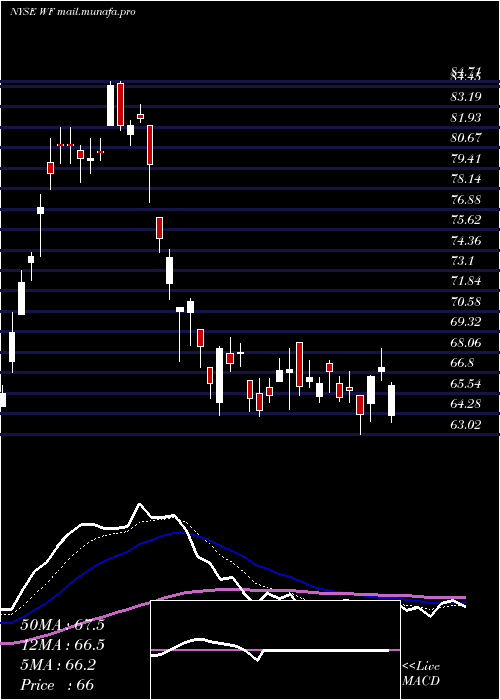The width and height of the screenshot is (500, 700).
Task: Select the 76.88 price axis label
Action: (466, 200)
